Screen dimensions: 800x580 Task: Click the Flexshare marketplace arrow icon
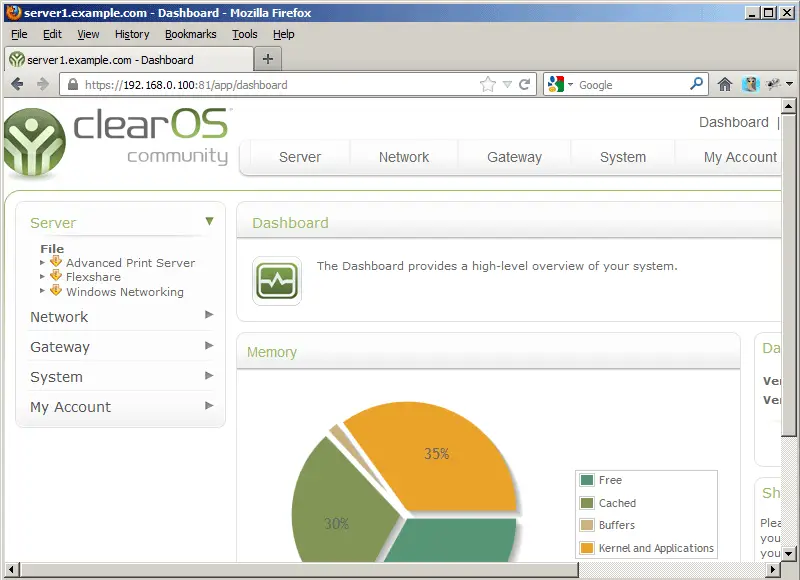pos(56,276)
